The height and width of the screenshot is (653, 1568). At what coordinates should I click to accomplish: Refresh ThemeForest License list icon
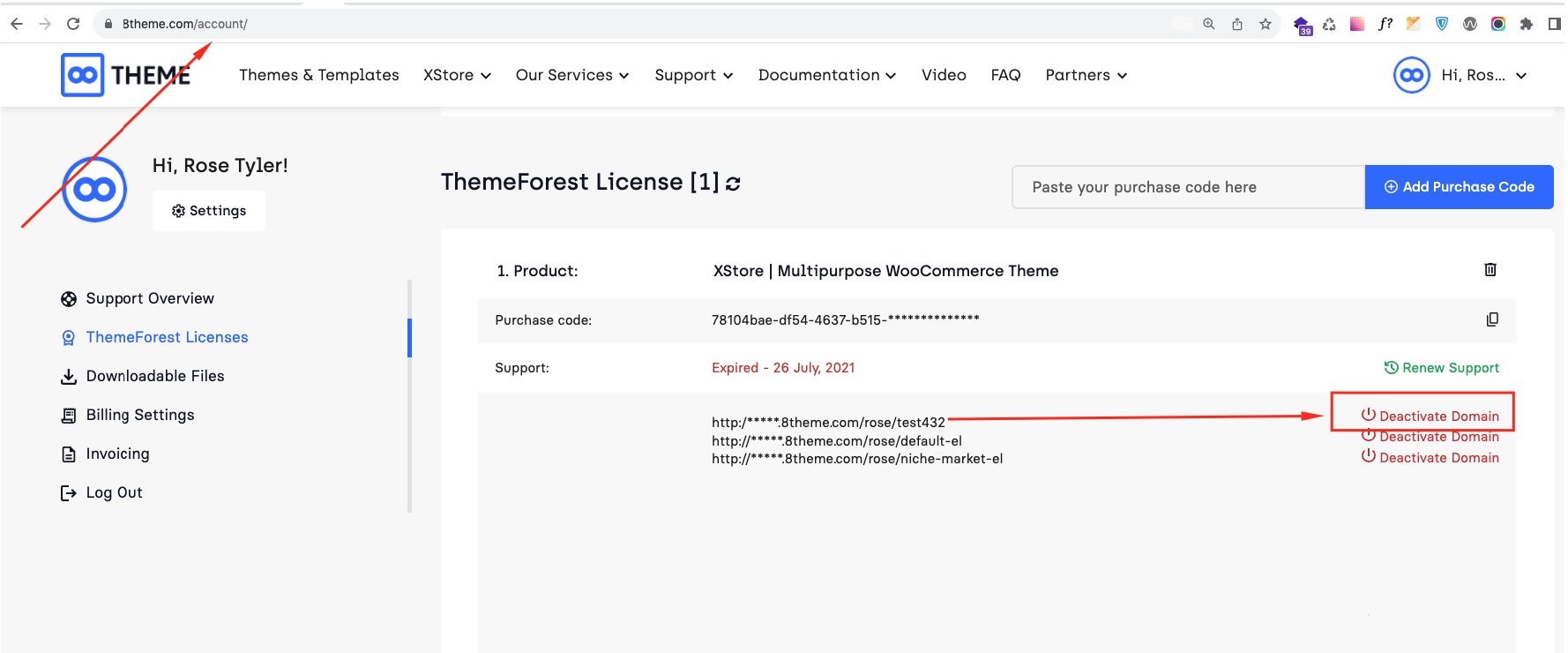[733, 184]
